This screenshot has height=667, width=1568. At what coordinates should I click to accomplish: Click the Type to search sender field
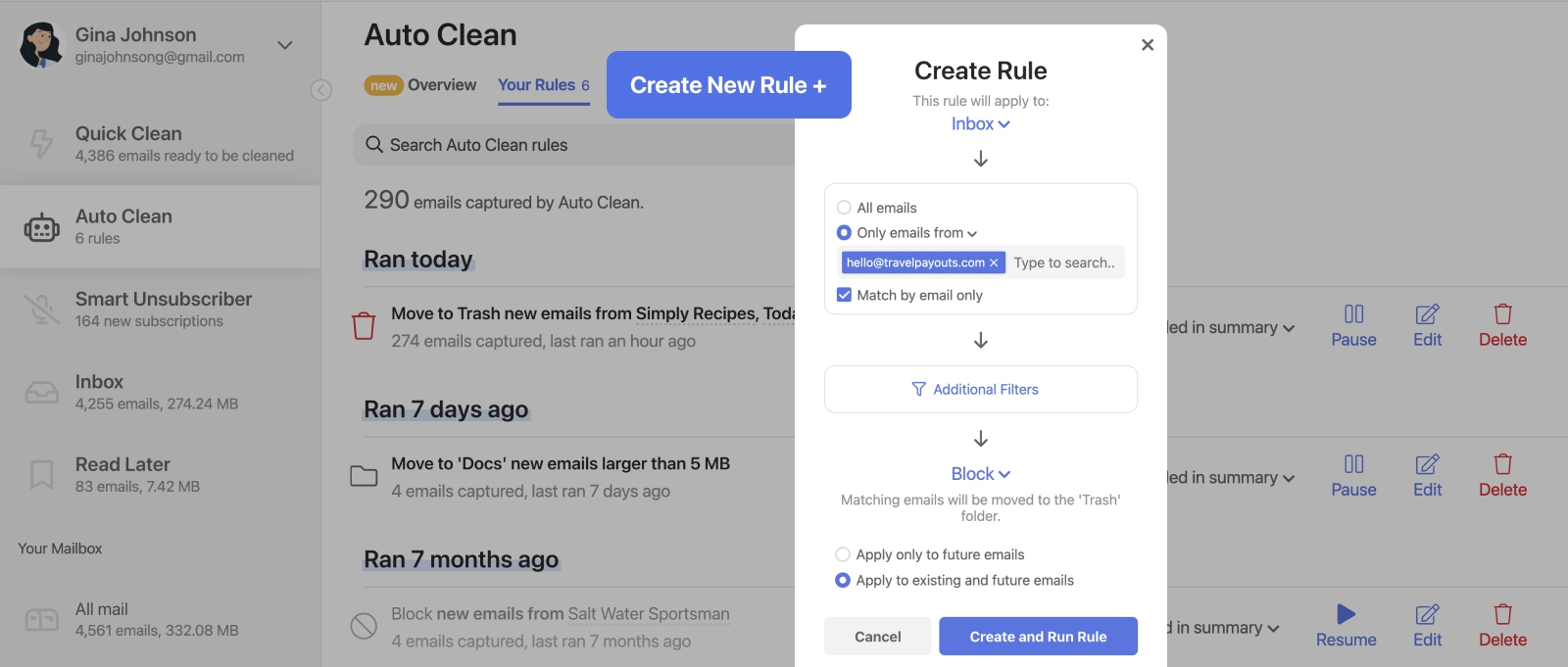pyautogui.click(x=1064, y=262)
